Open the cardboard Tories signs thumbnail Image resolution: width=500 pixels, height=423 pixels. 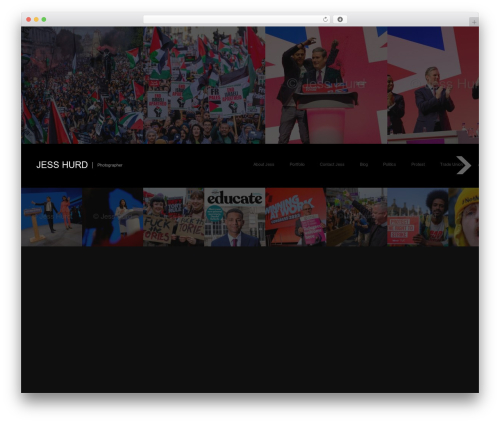click(174, 217)
